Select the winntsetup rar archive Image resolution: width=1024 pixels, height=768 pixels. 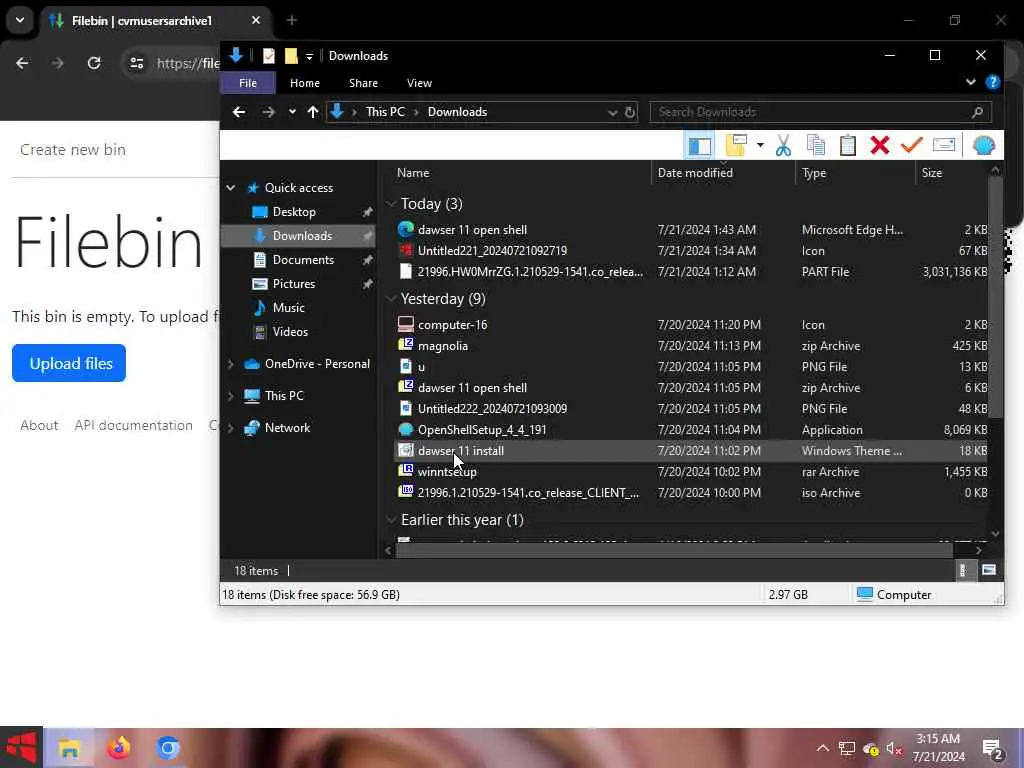click(x=447, y=472)
